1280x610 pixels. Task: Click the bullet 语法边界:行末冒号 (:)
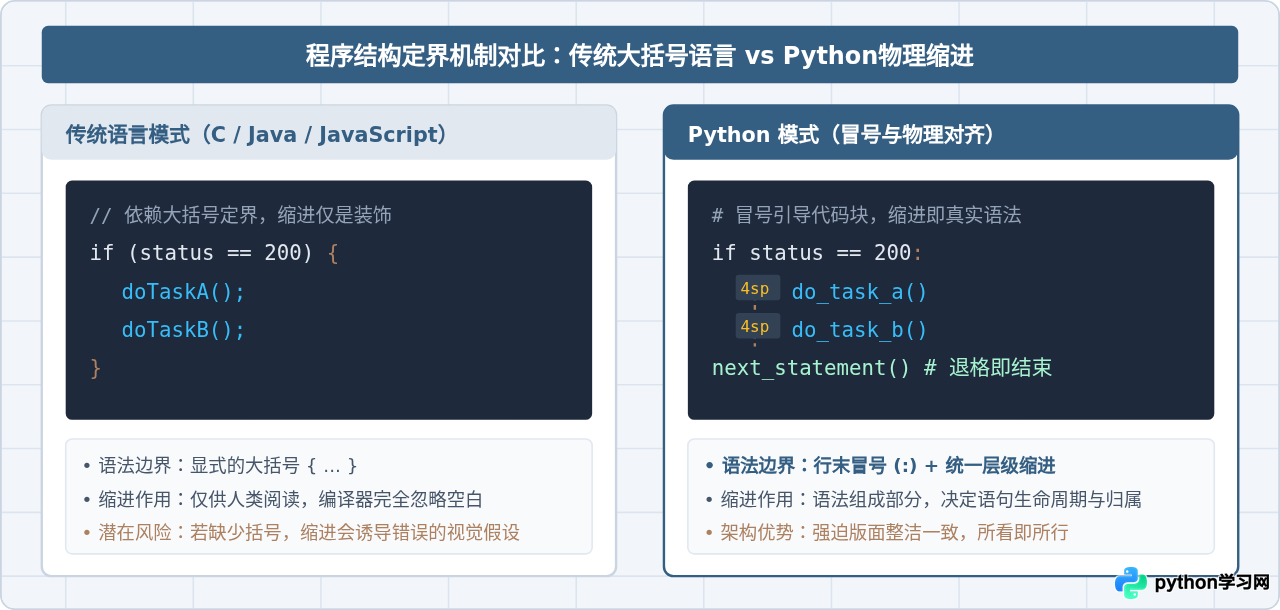pos(880,466)
